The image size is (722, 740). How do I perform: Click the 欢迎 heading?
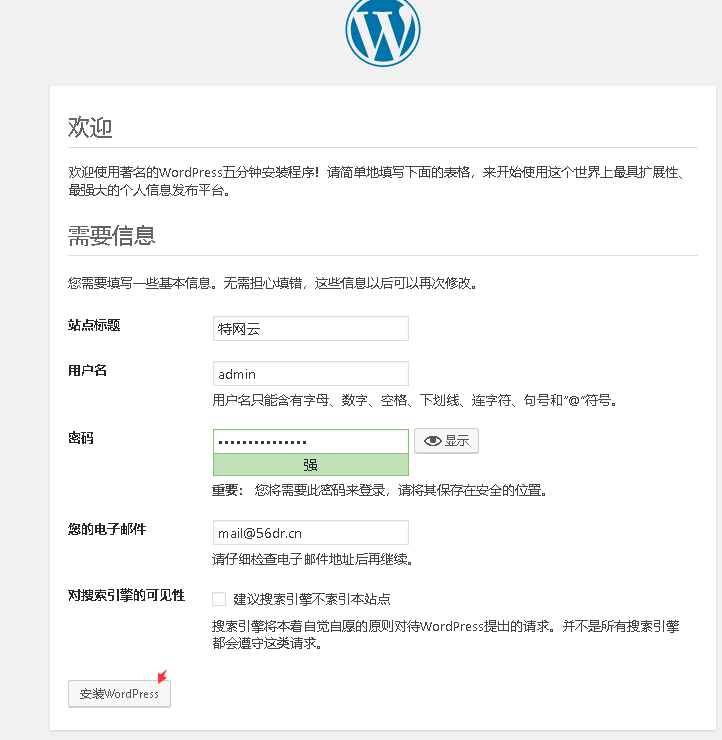[90, 127]
